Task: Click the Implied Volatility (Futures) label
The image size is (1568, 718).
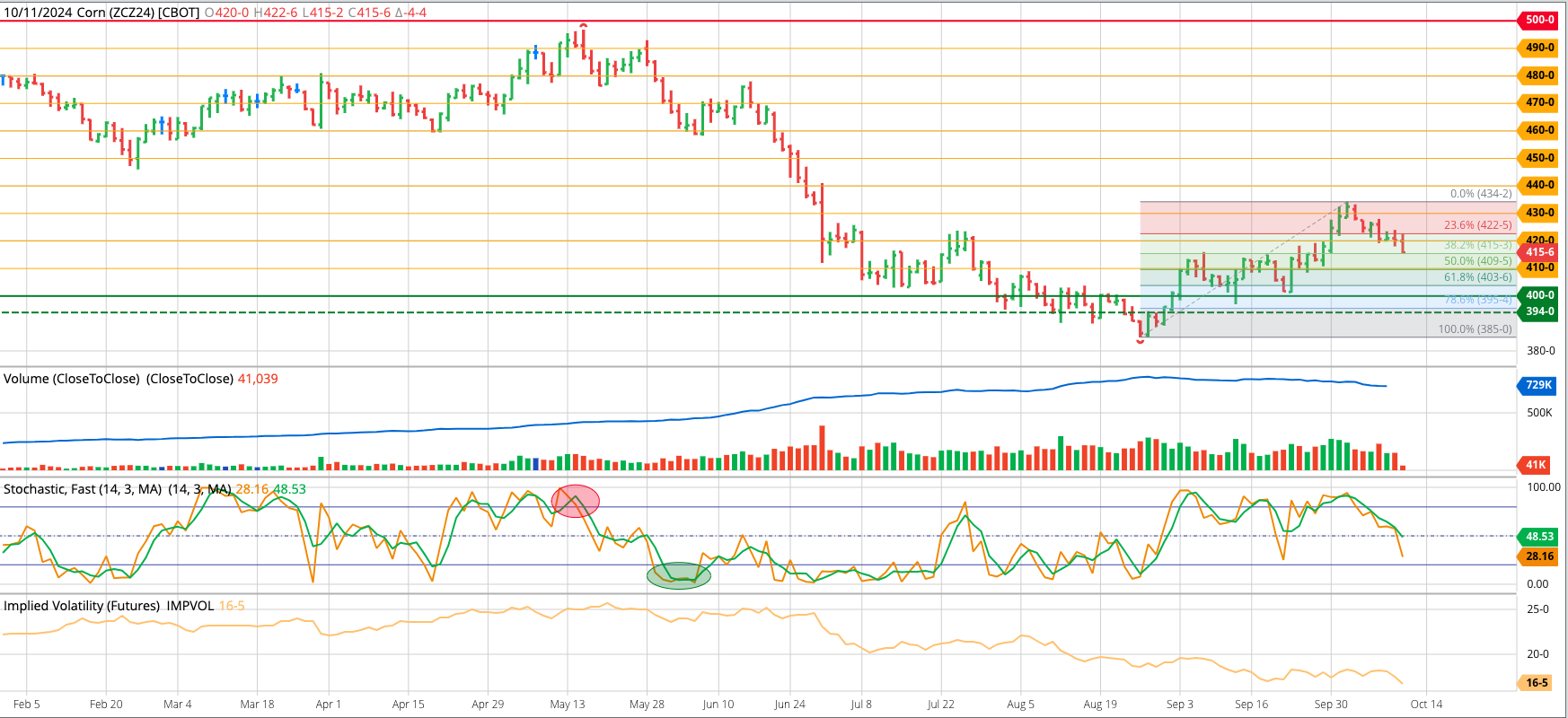Action: pos(108,606)
